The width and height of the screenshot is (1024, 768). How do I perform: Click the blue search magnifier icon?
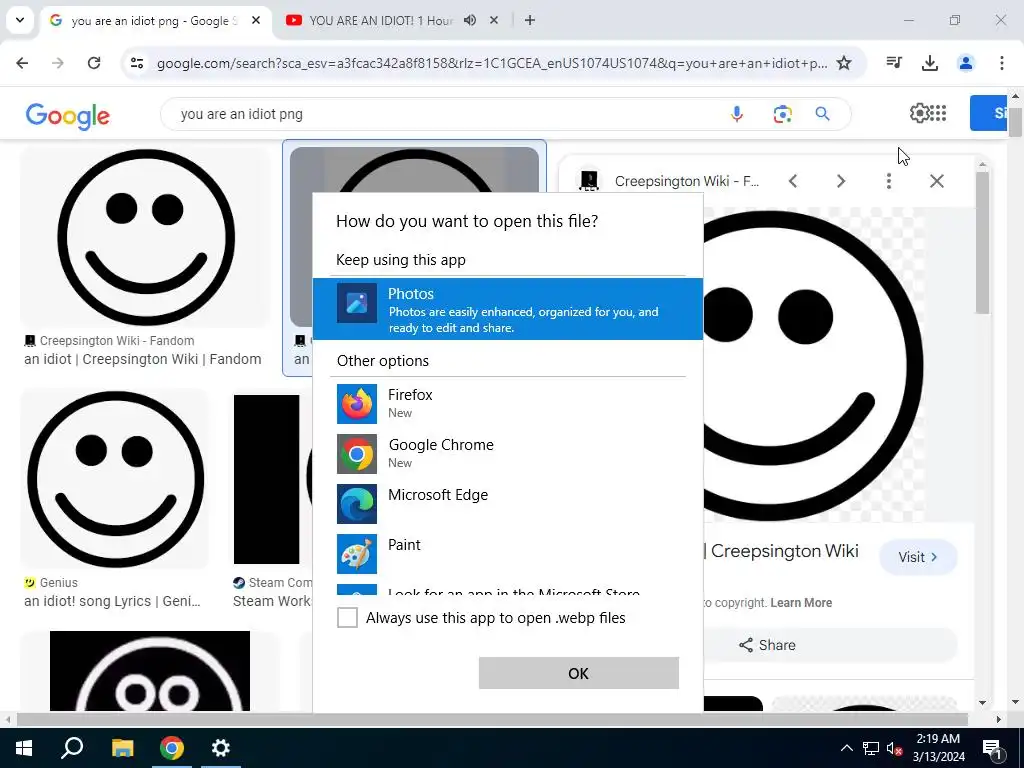(823, 114)
